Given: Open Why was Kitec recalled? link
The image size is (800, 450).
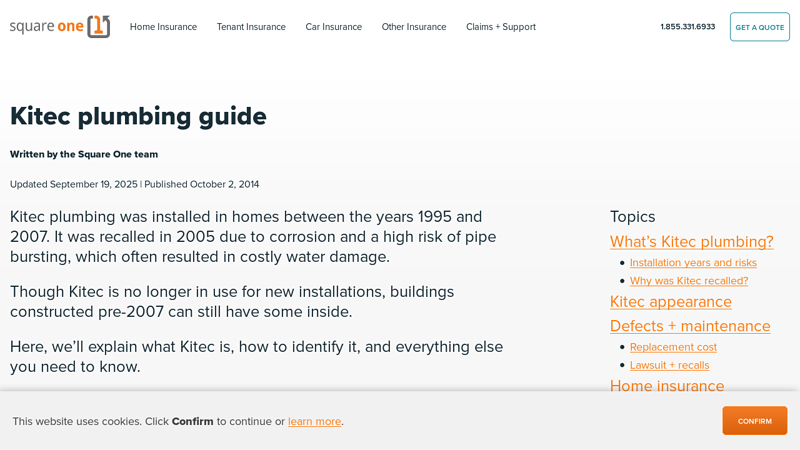Looking at the screenshot, I should [x=689, y=281].
